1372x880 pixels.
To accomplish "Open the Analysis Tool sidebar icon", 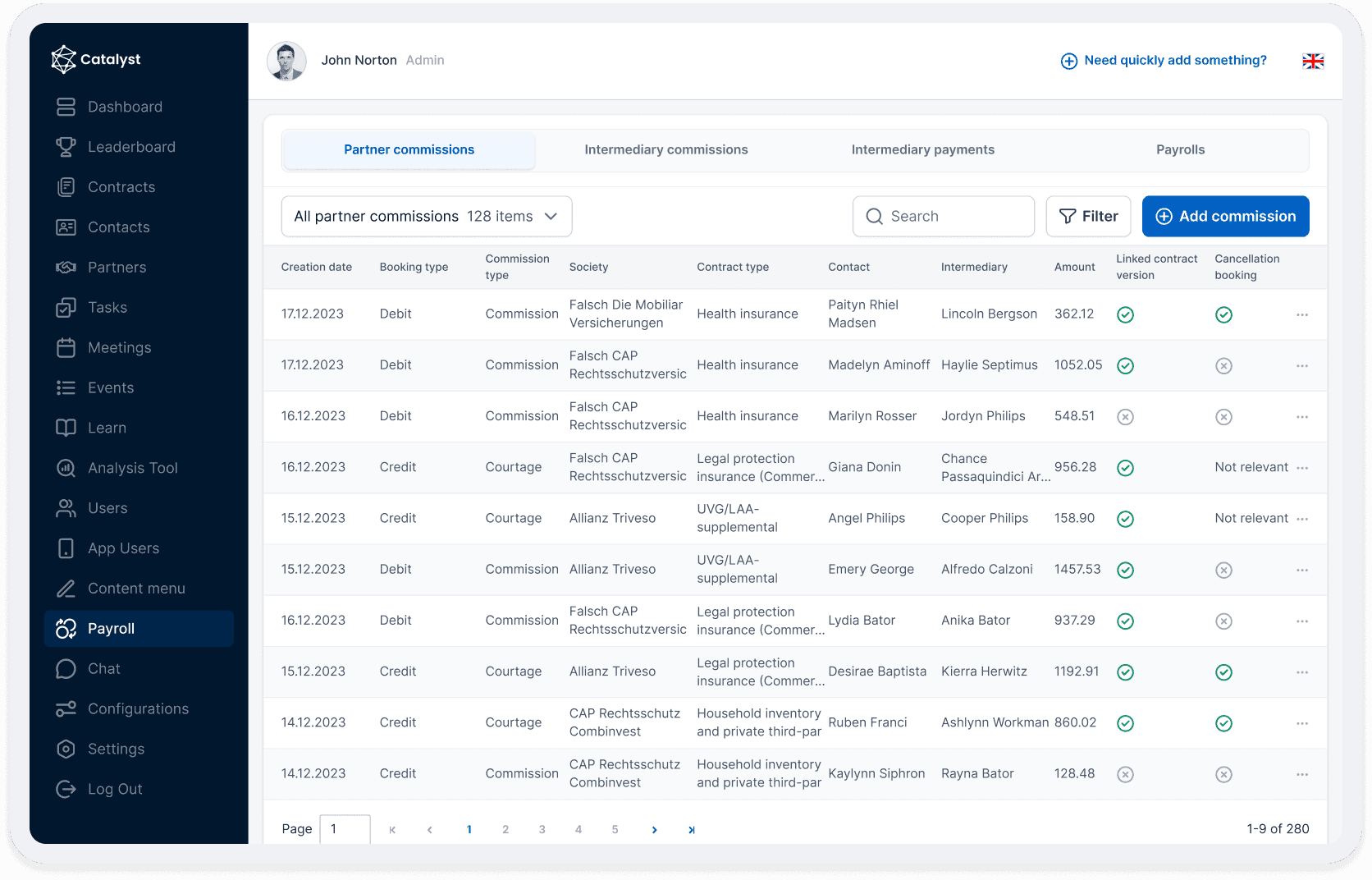I will (x=66, y=468).
